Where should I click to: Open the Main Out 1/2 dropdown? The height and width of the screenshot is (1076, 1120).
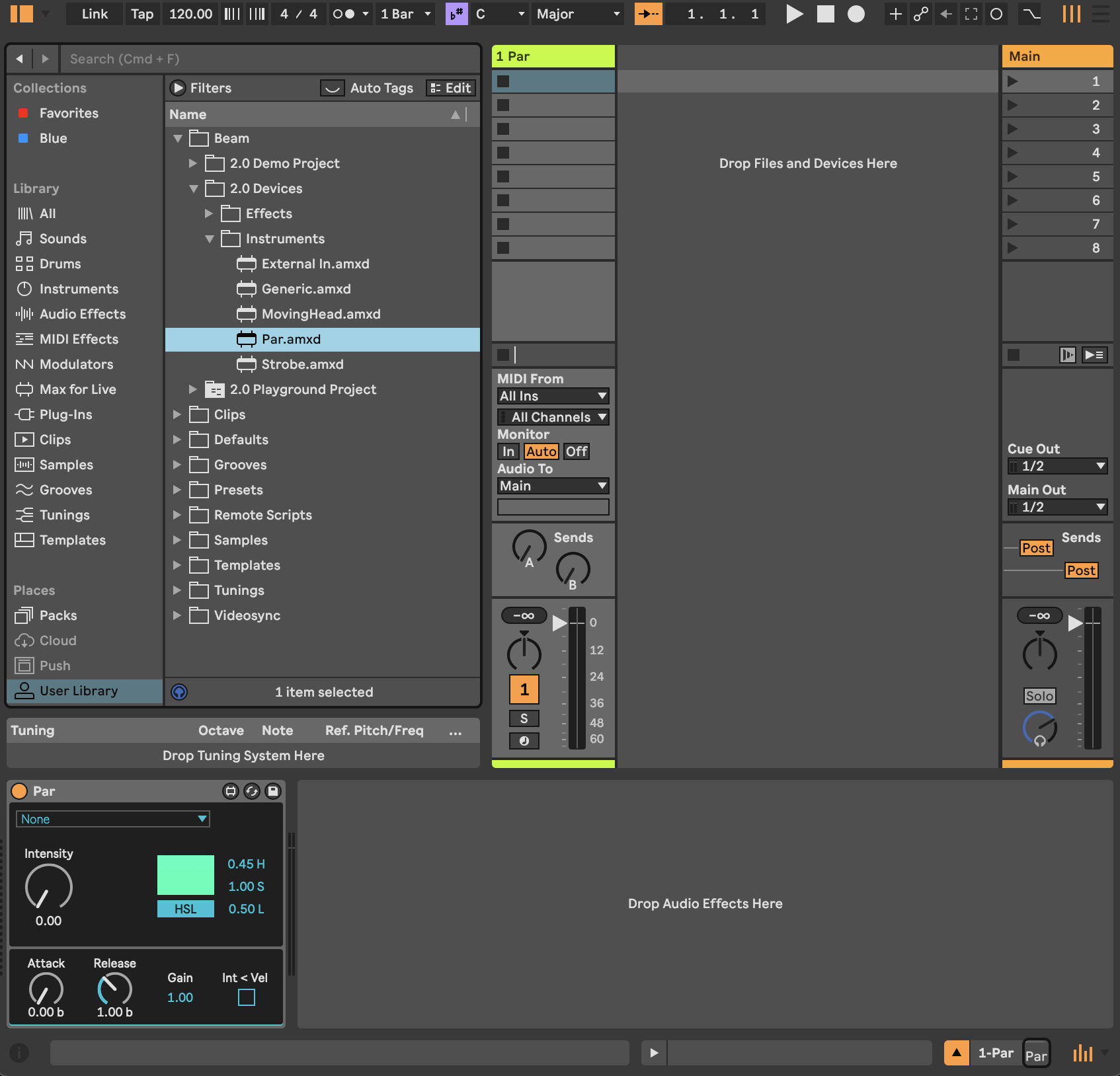1057,507
